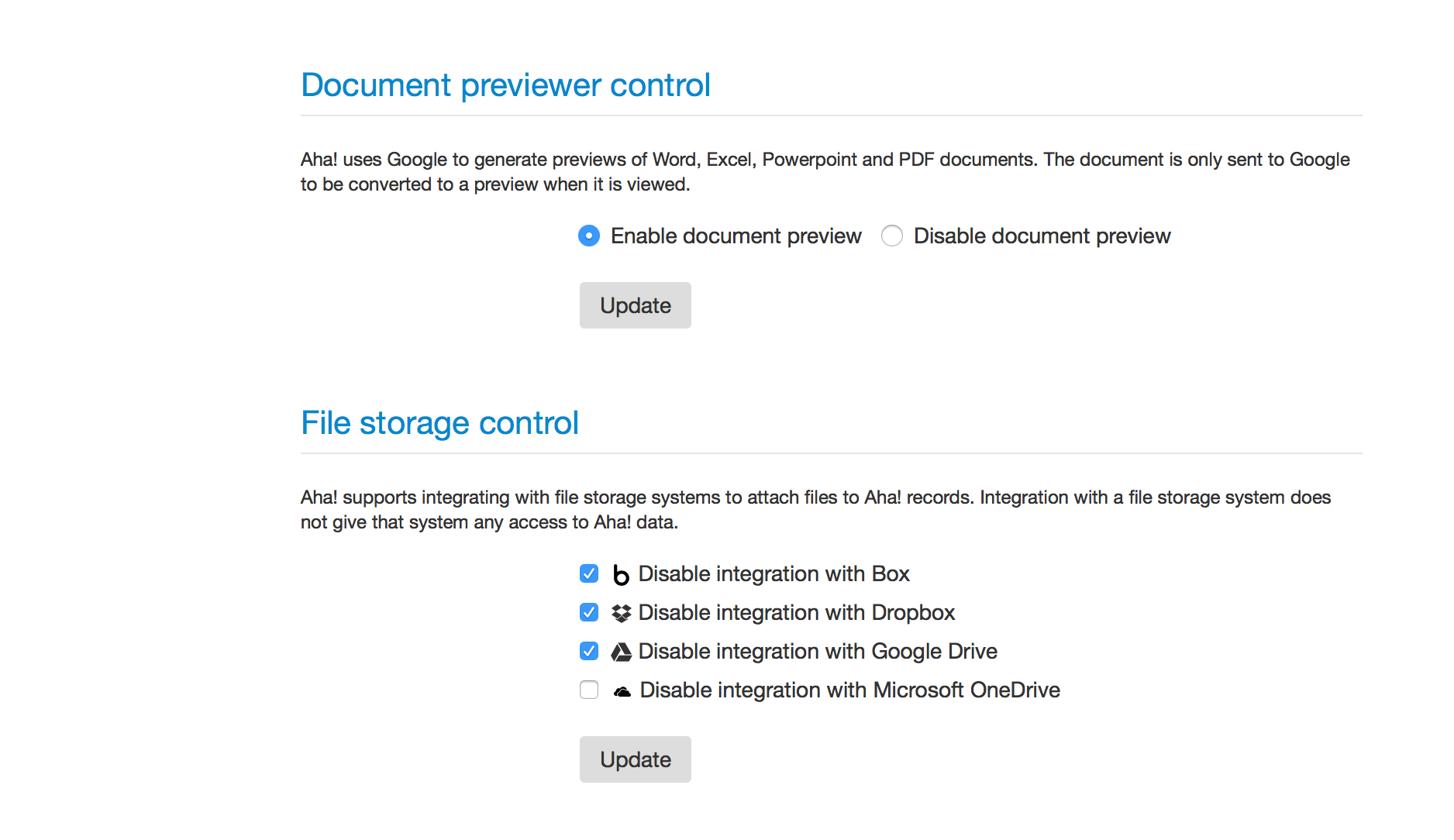Click the File storage control heading

[x=439, y=423]
